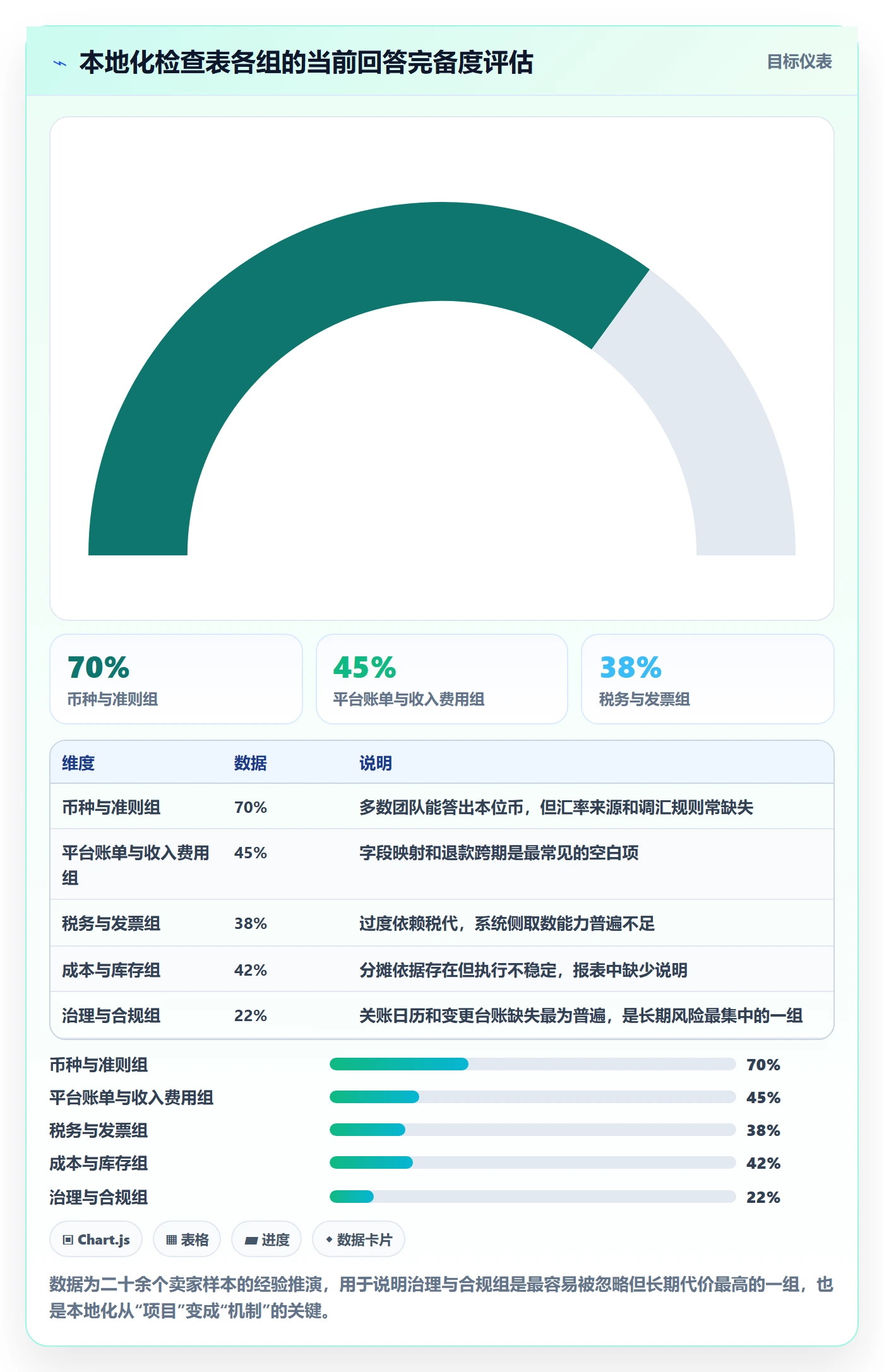This screenshot has width=884, height=1372.
Task: Click the diamond icon in the 数据卡片 chip
Action: click(329, 1239)
